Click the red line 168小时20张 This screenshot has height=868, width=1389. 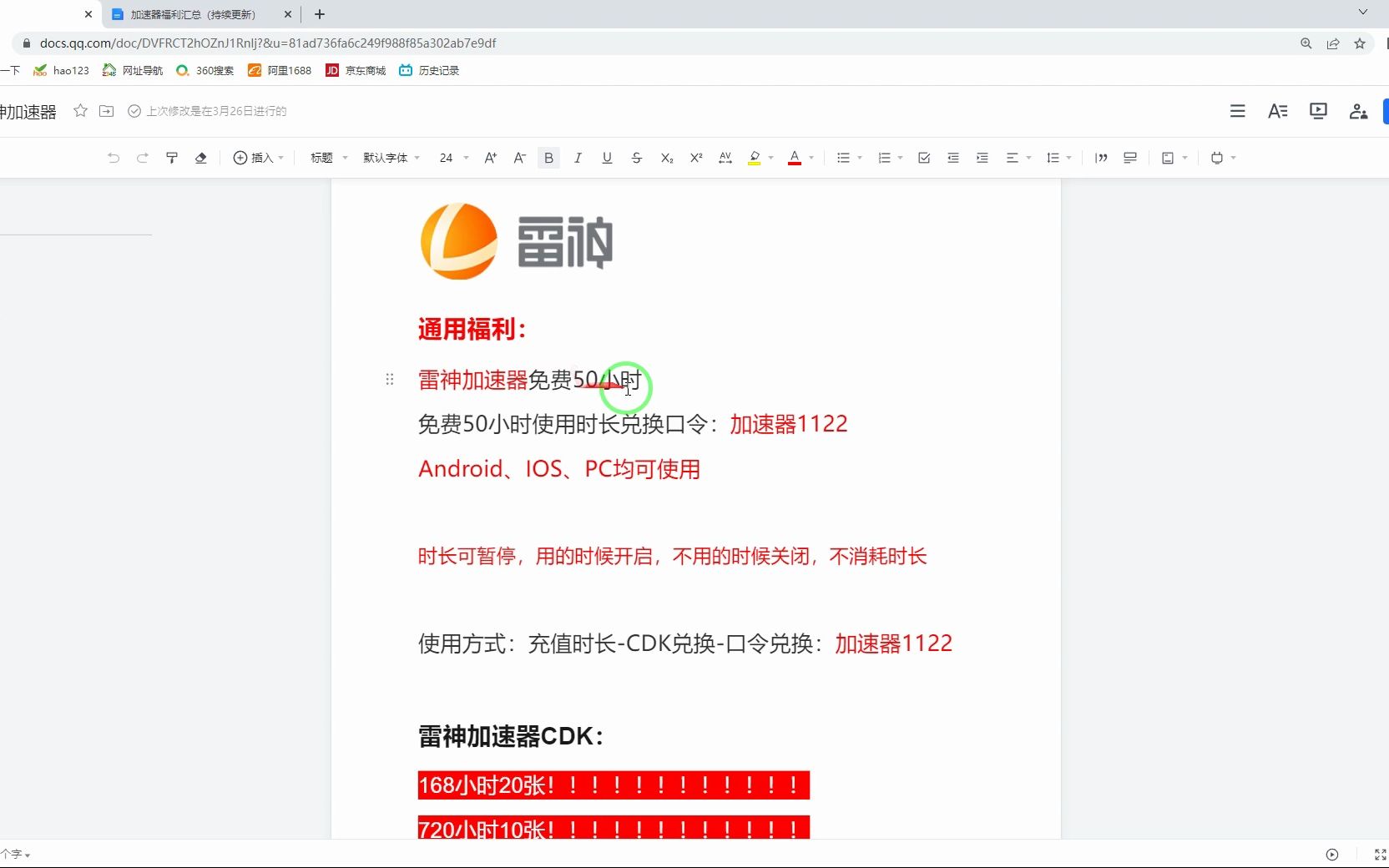point(614,785)
